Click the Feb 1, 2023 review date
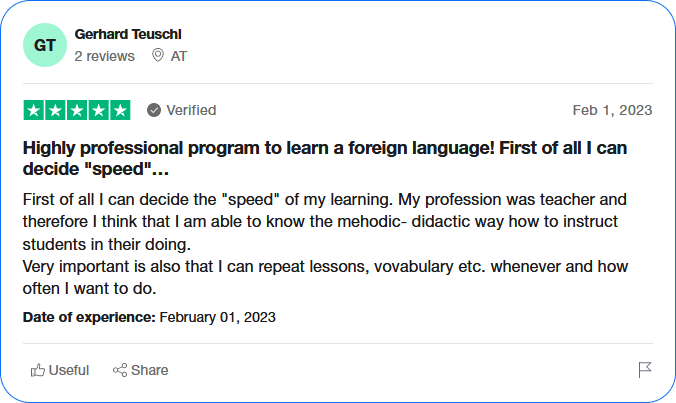This screenshot has width=676, height=403. tap(612, 110)
